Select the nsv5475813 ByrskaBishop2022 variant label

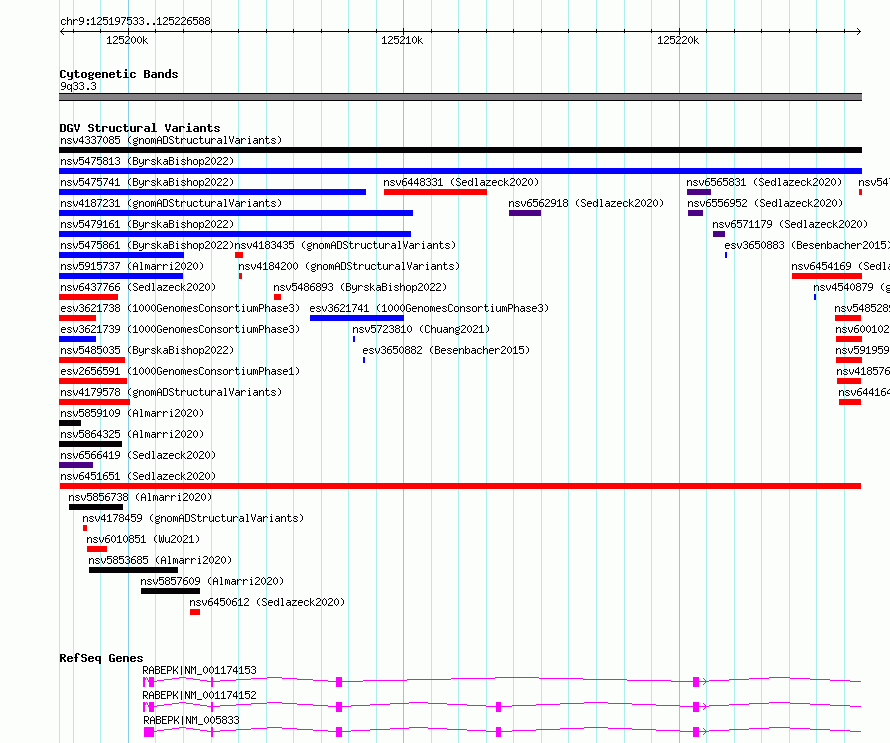147,161
